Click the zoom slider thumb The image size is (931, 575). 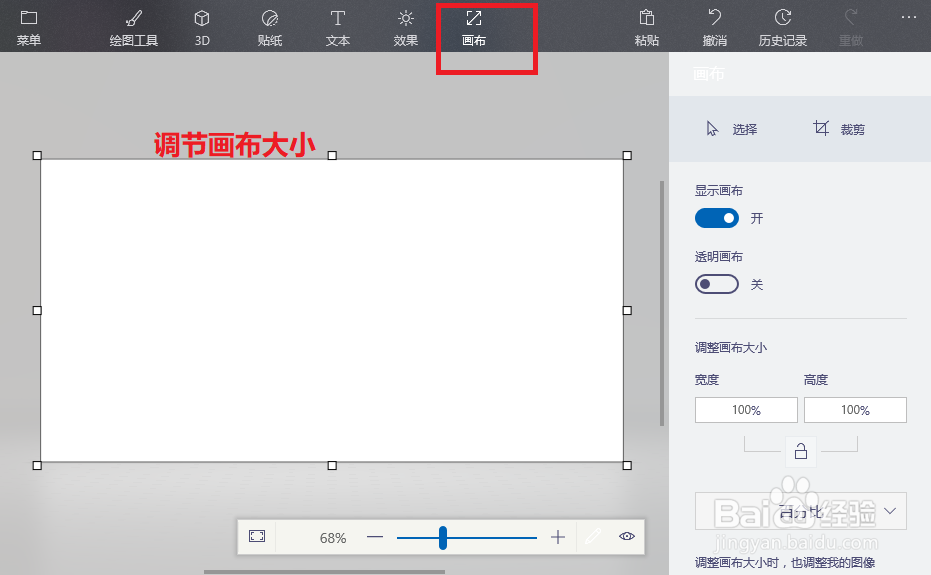click(x=442, y=538)
